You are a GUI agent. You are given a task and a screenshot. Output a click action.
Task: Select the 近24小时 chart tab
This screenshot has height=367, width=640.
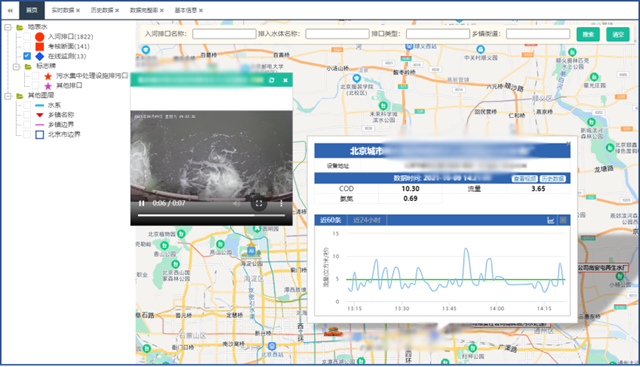click(367, 220)
